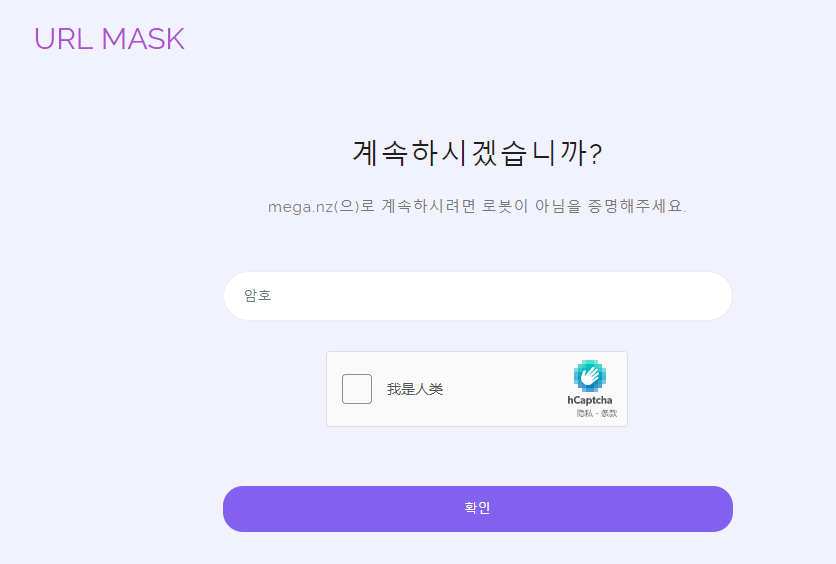Click the question mark in the heading
The image size is (836, 564).
(x=597, y=154)
